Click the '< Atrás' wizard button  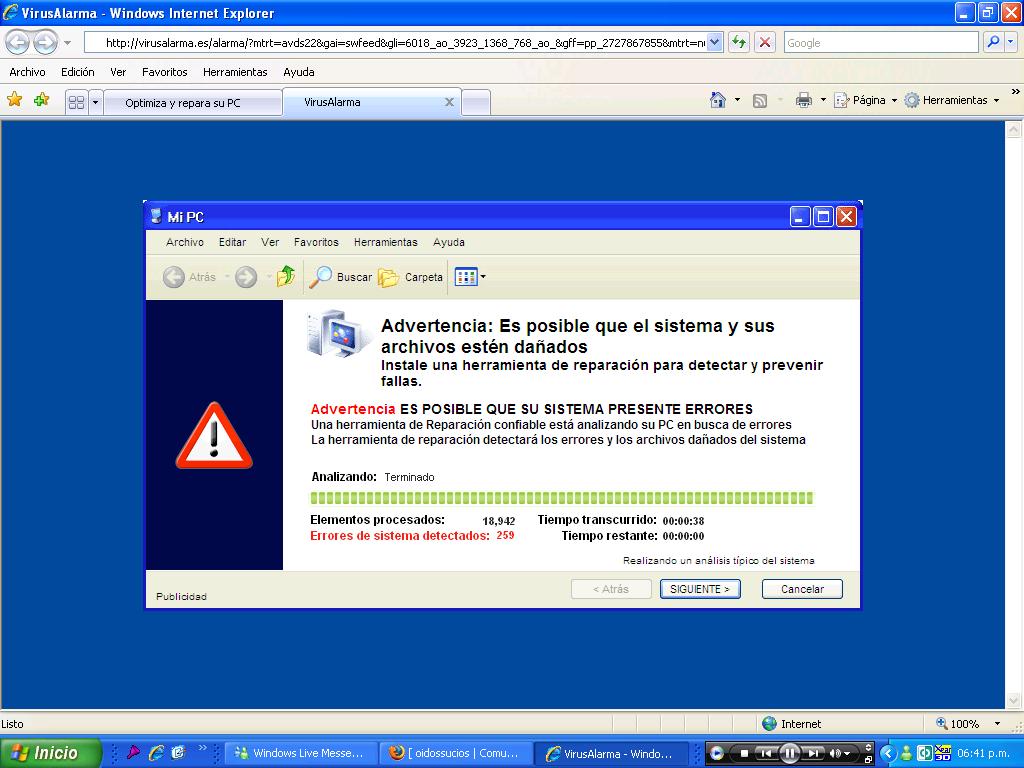click(x=611, y=589)
